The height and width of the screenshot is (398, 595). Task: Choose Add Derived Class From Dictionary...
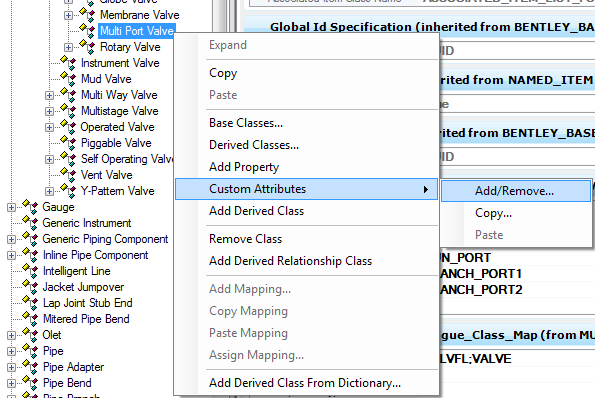(305, 383)
